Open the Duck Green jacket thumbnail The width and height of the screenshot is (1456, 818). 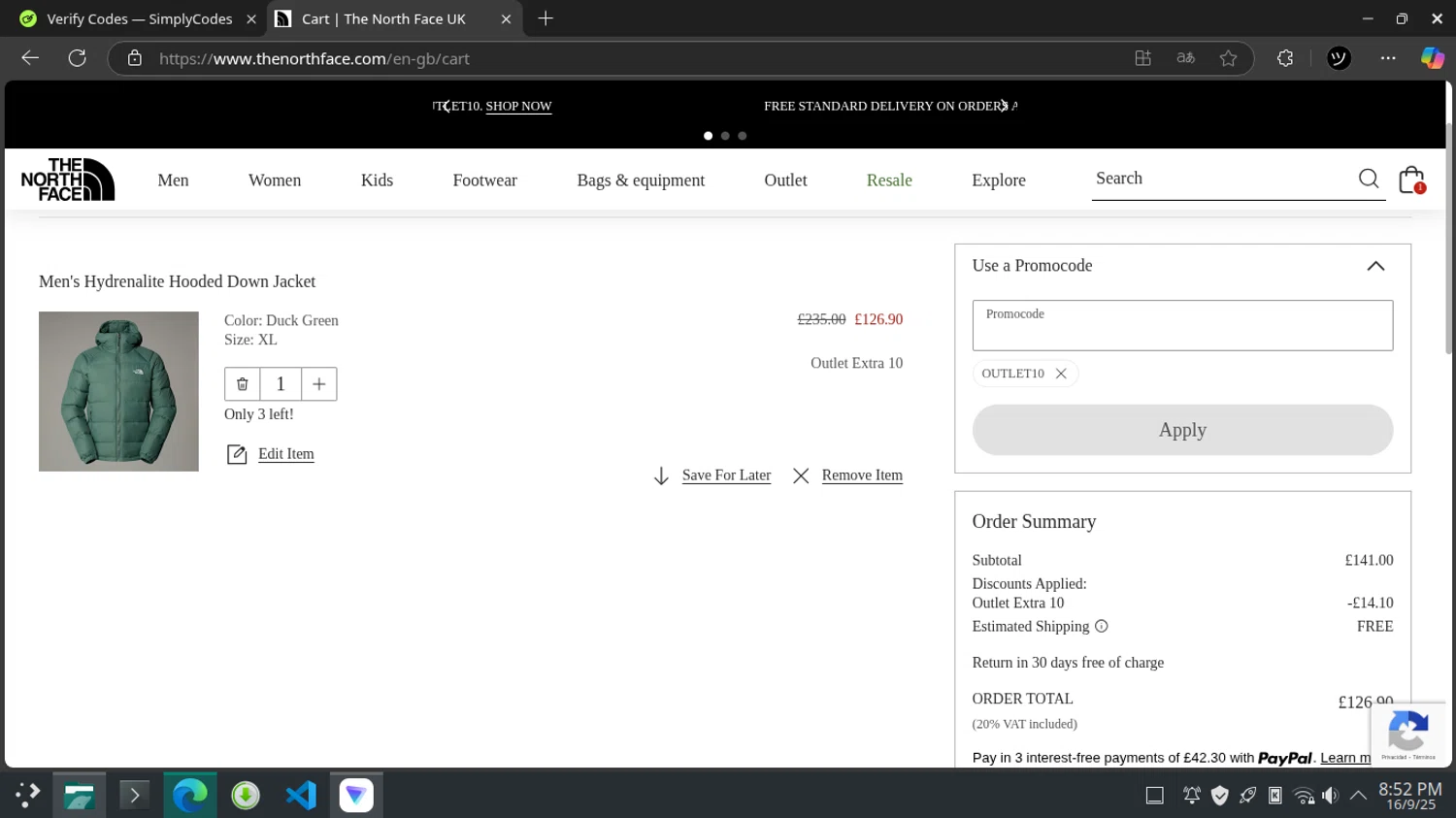[118, 391]
